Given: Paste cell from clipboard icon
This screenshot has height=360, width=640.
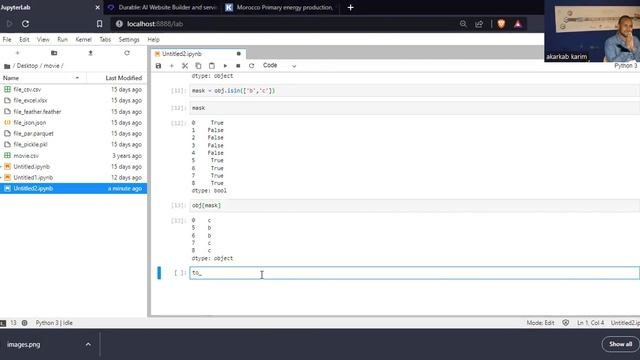Looking at the screenshot, I should pyautogui.click(x=211, y=66).
